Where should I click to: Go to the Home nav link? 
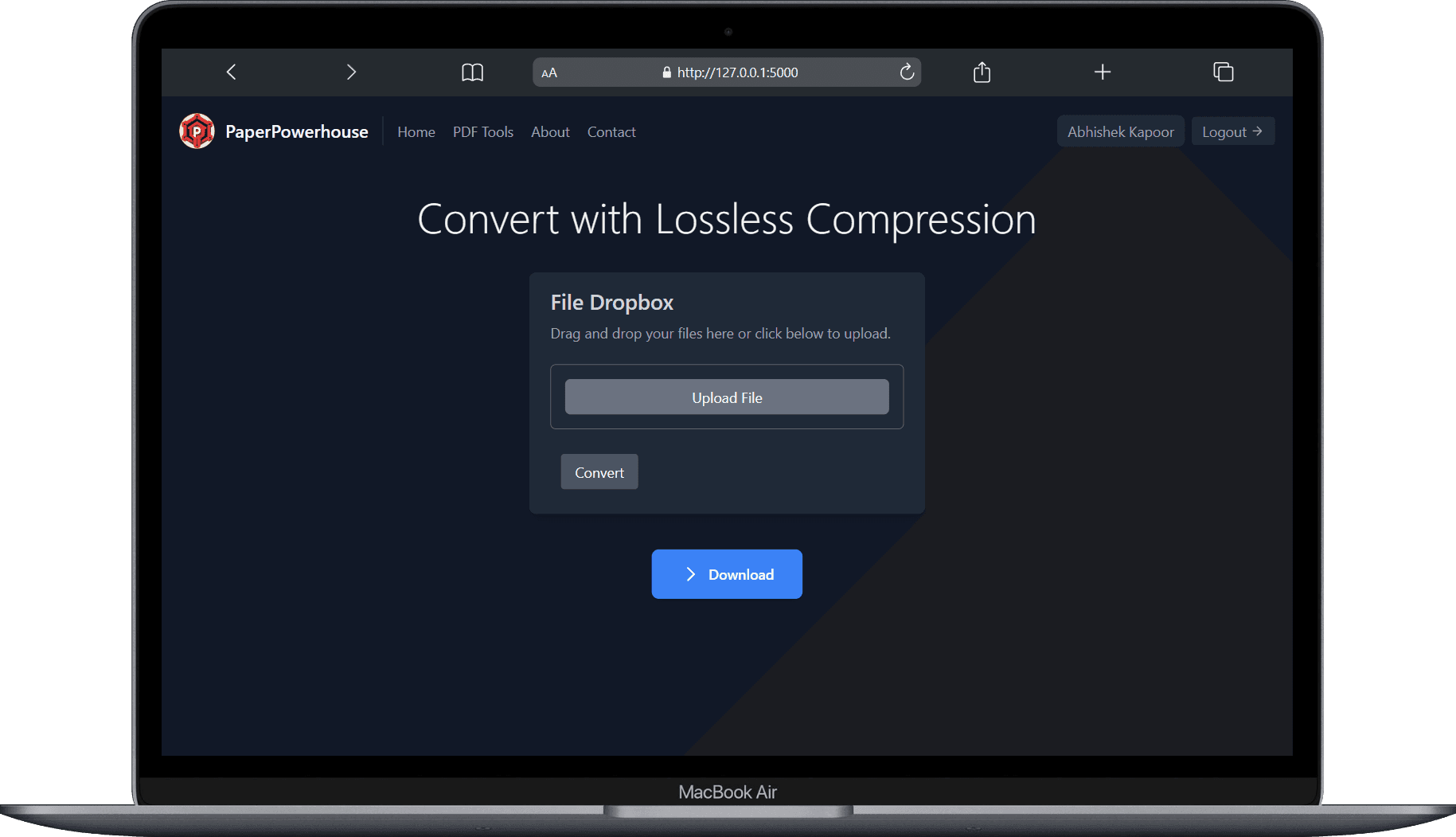click(416, 132)
